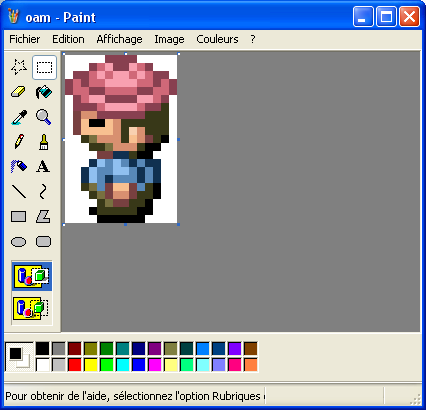Select the Free-Form Select star tool
This screenshot has width=426, height=410.
click(x=19, y=67)
